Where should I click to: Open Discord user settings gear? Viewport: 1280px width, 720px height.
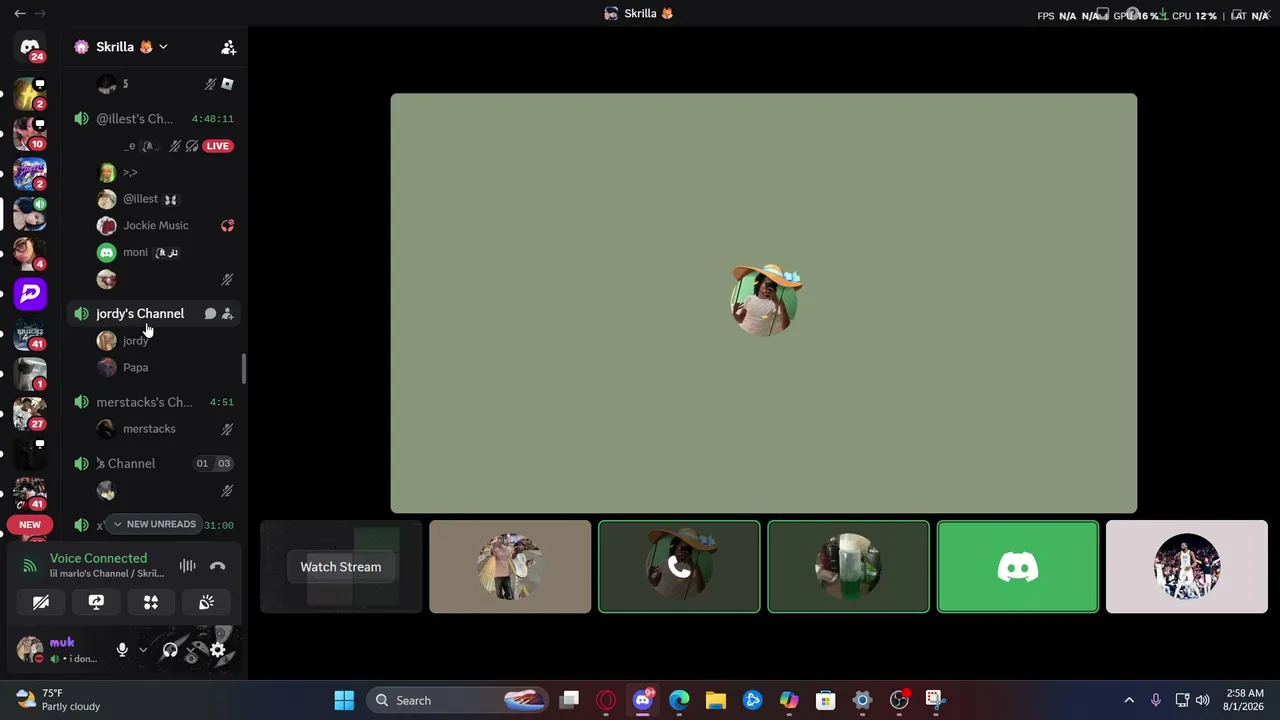[x=217, y=650]
